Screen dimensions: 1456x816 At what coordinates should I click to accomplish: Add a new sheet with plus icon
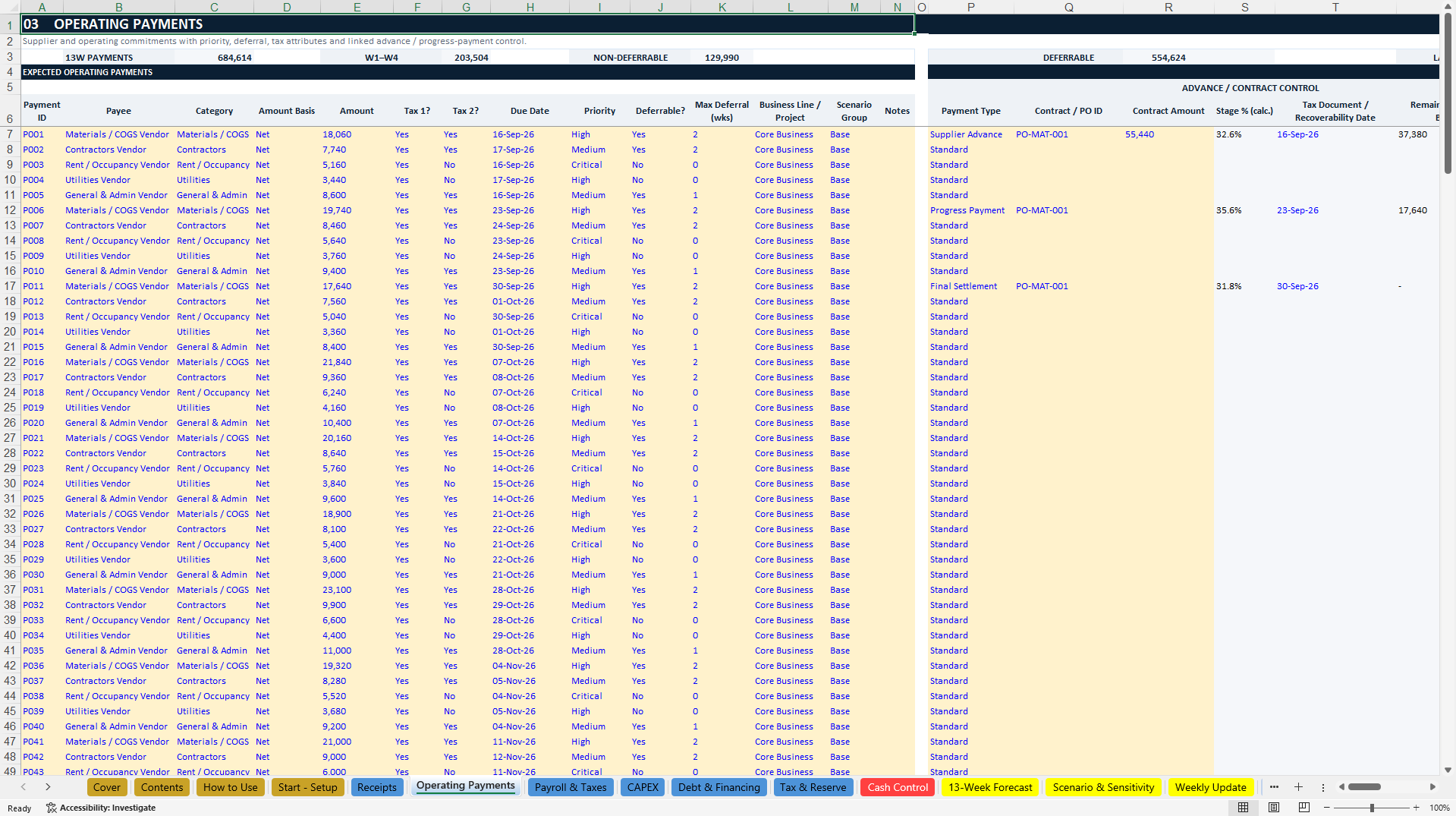(x=1298, y=787)
